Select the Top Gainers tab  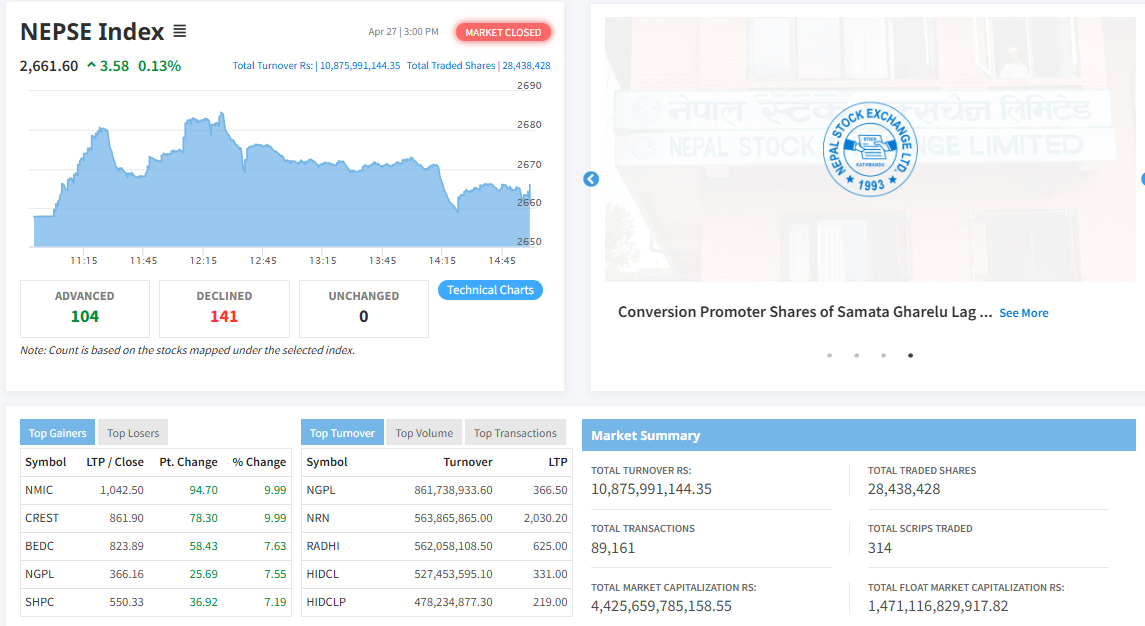[58, 433]
